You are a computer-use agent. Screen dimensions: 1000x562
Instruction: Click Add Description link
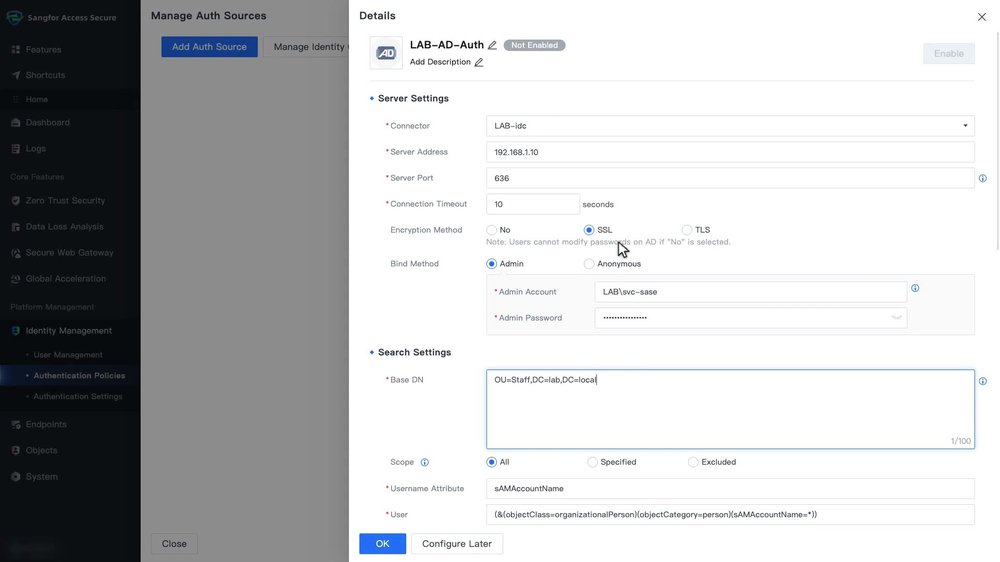click(x=440, y=62)
